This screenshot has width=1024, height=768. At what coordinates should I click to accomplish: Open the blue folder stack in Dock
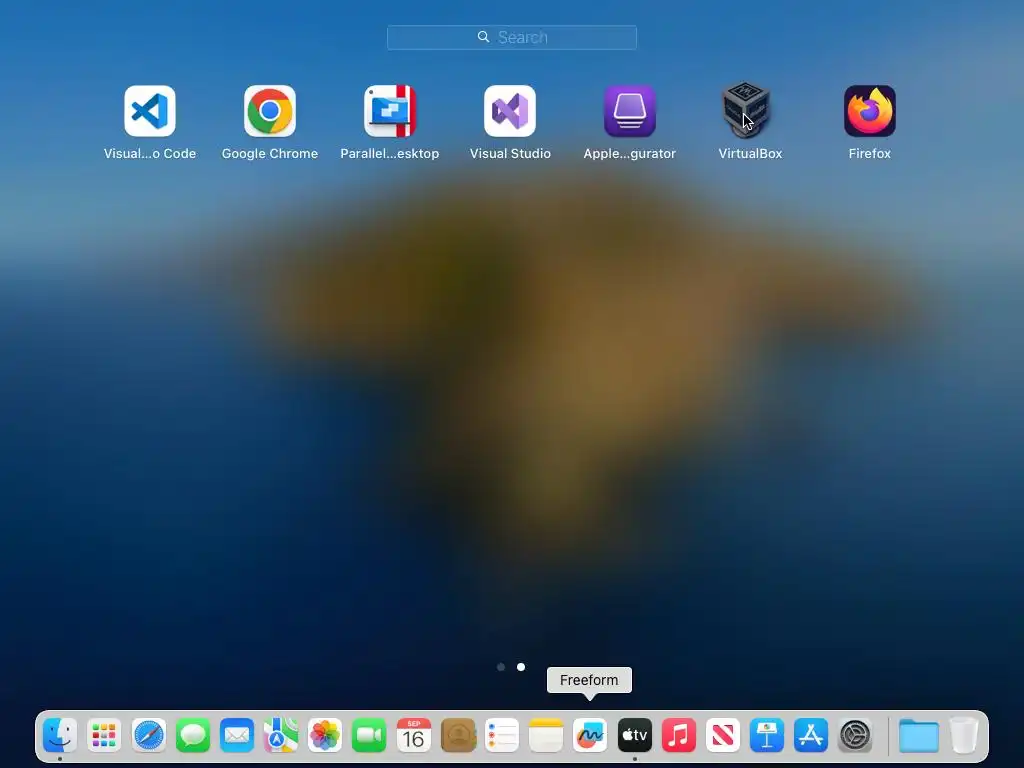[x=919, y=735]
